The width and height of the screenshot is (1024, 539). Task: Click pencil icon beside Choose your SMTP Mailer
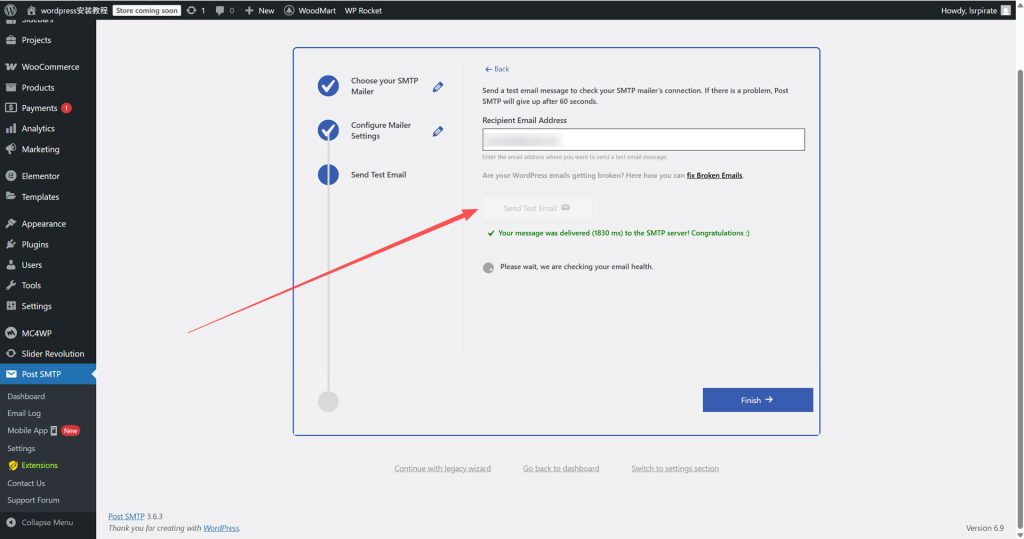(438, 87)
